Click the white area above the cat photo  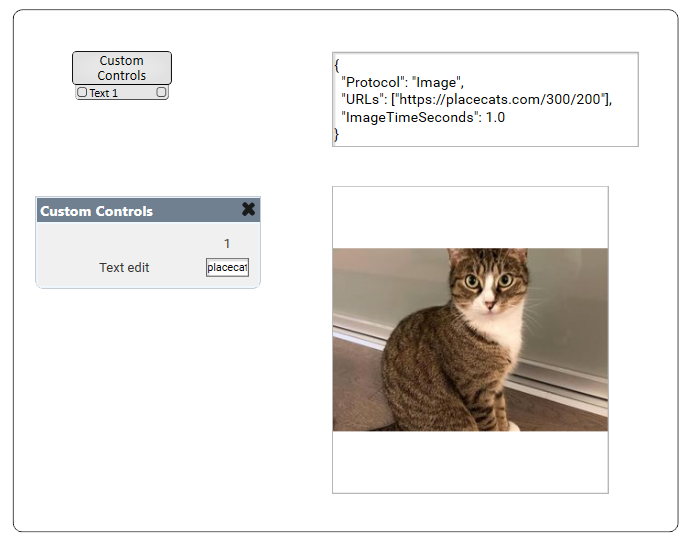[470, 217]
